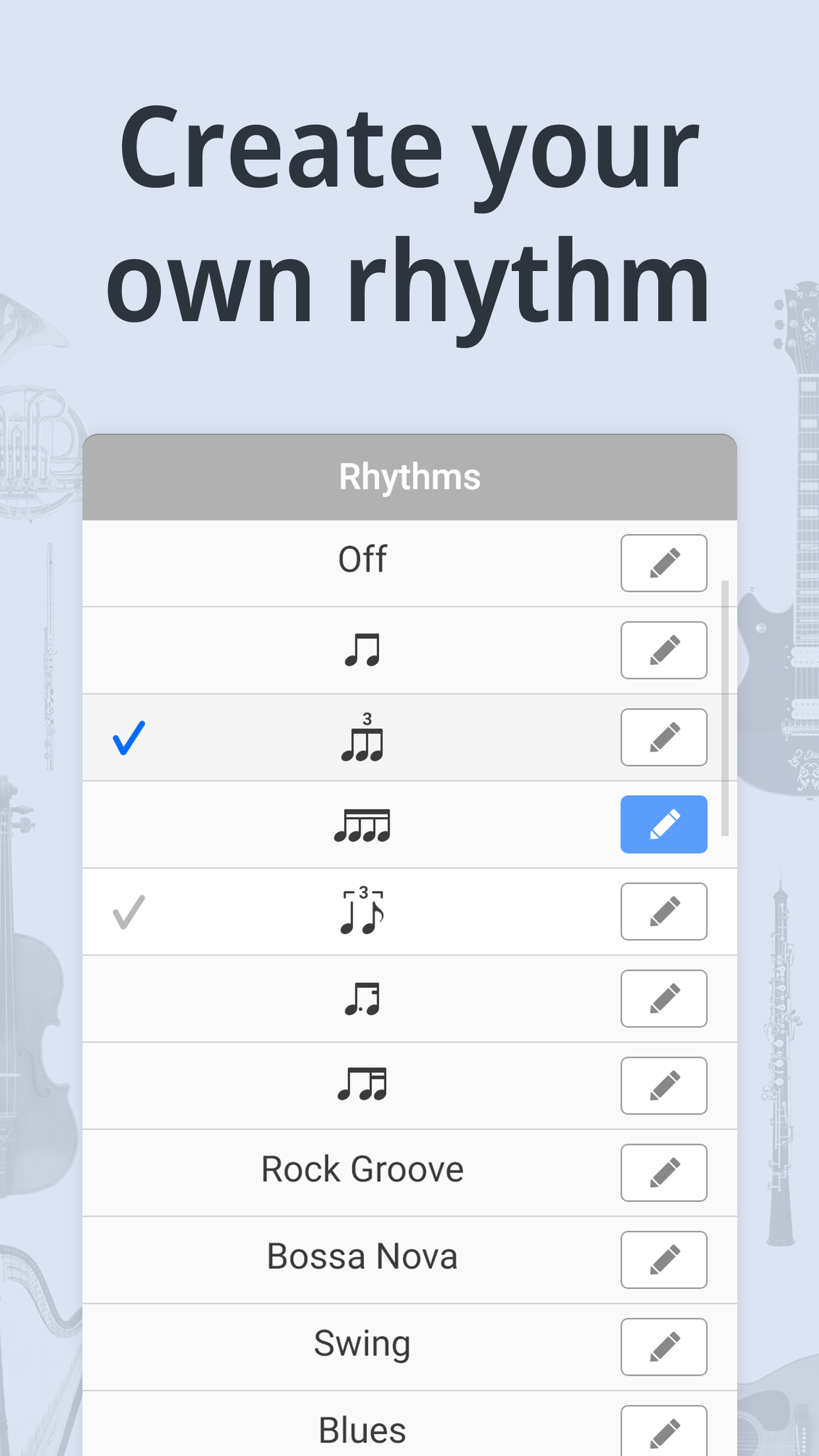Toggle the blue checkmark on the triplet rhythm

pos(129,739)
